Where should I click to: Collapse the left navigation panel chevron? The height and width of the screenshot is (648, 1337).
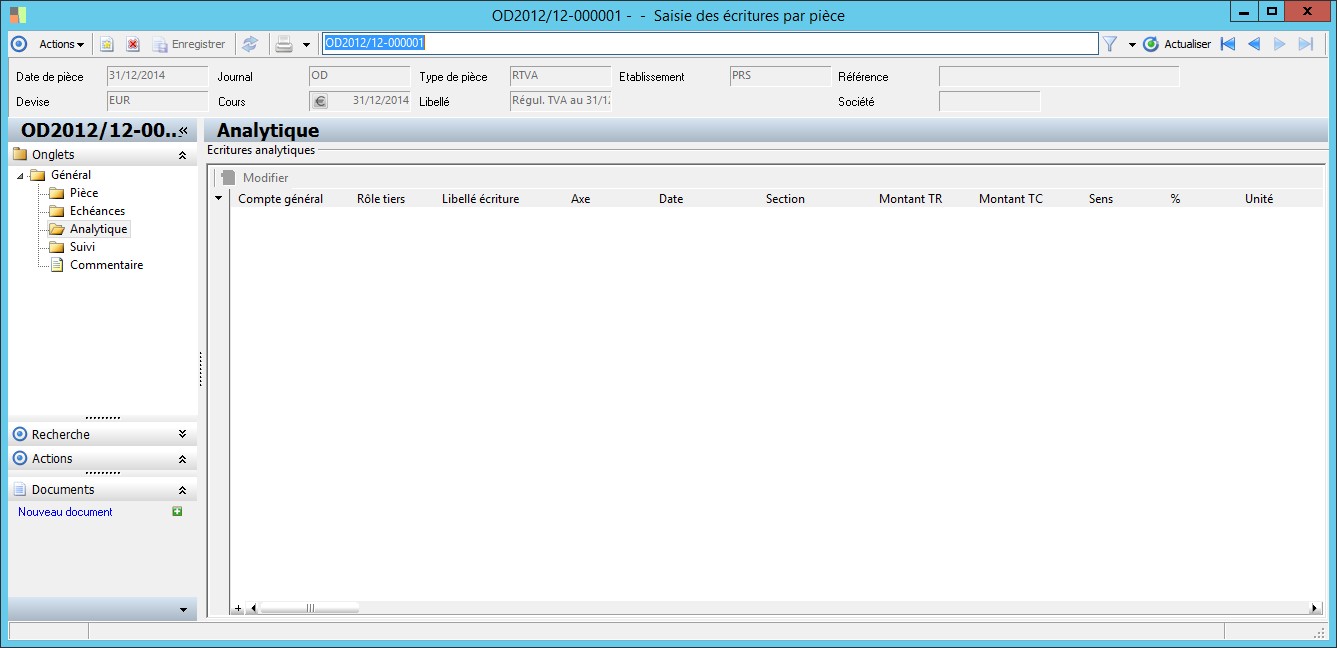point(184,130)
